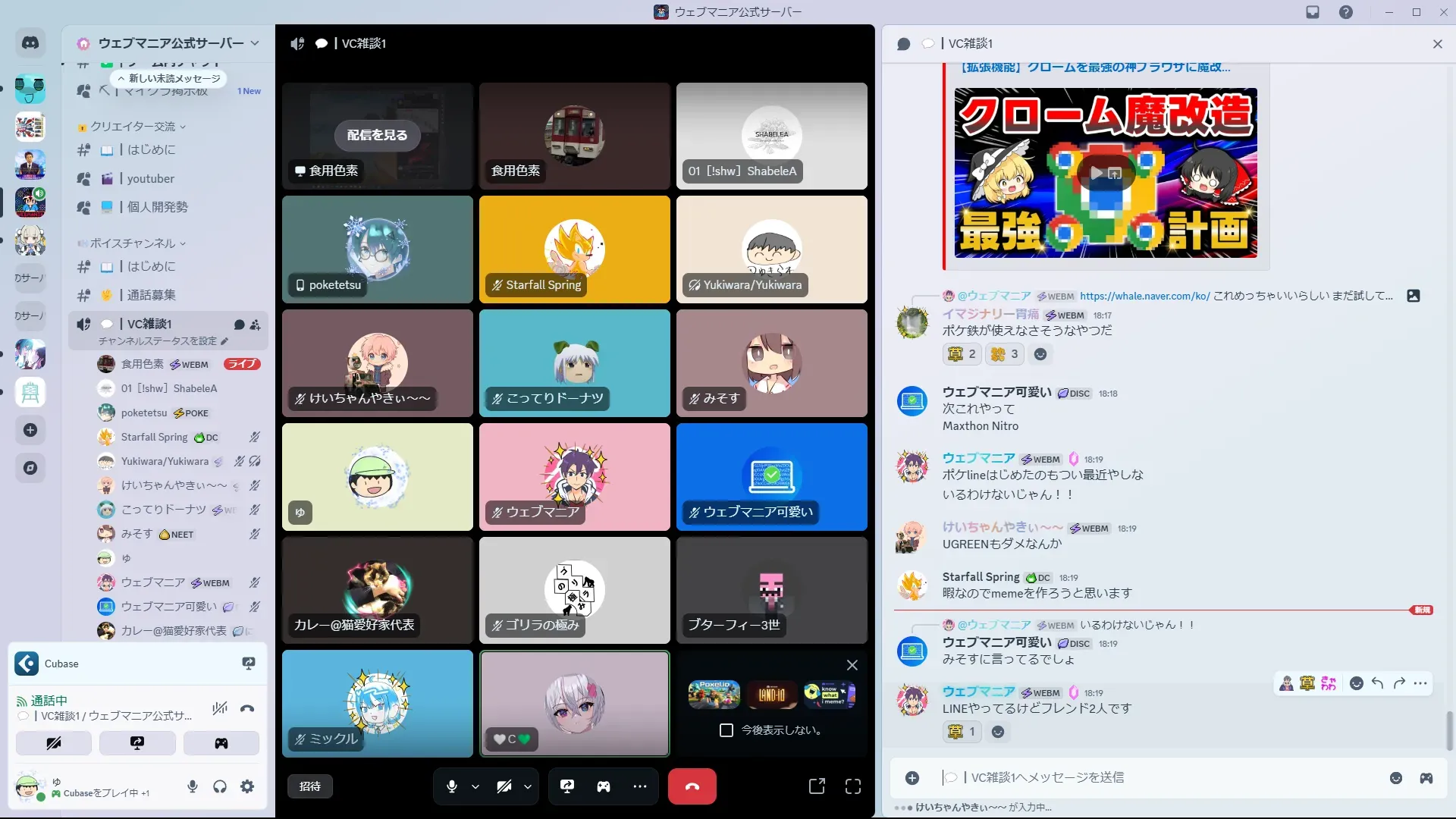1456x819 pixels.
Task: Expand microphone options dropdown arrow
Action: (x=475, y=786)
